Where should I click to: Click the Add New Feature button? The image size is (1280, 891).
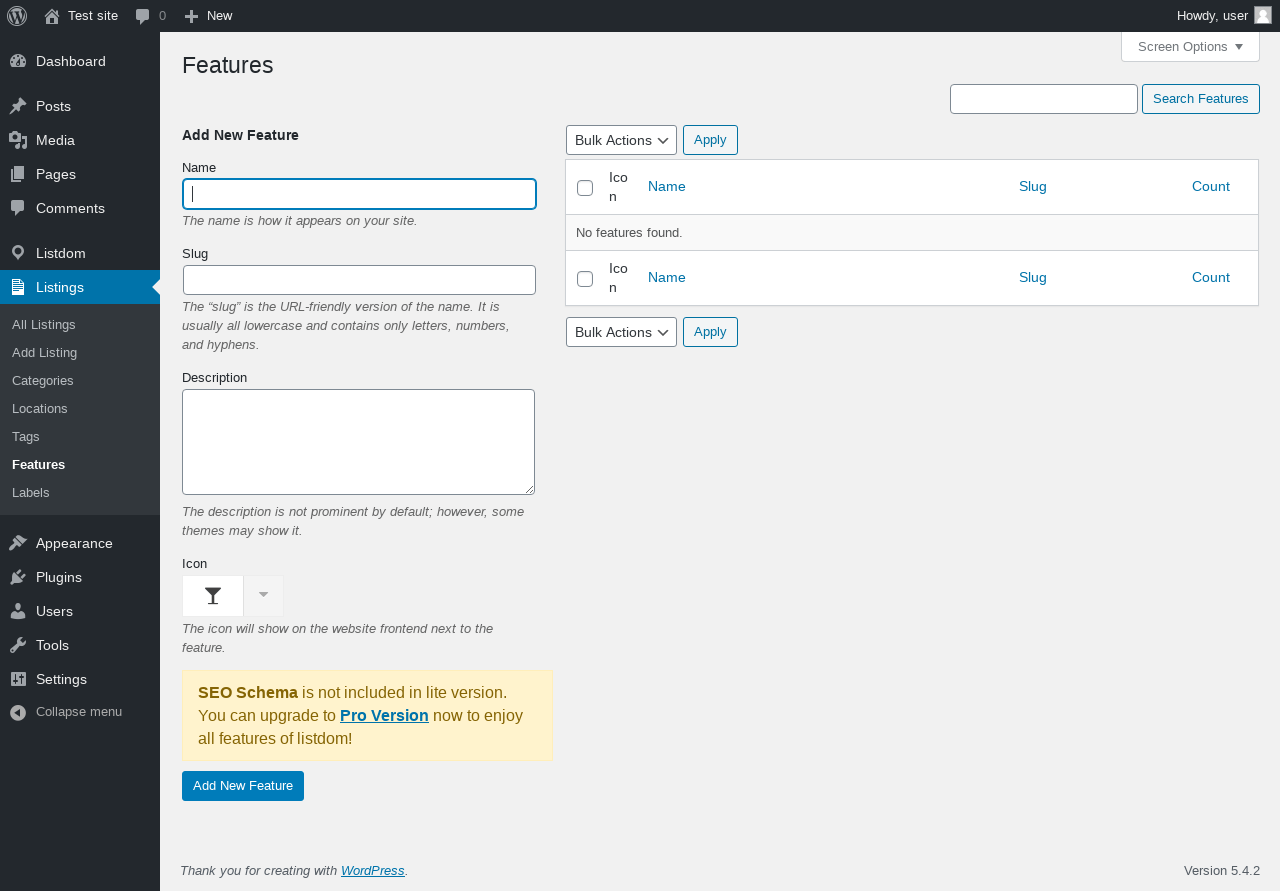[243, 786]
